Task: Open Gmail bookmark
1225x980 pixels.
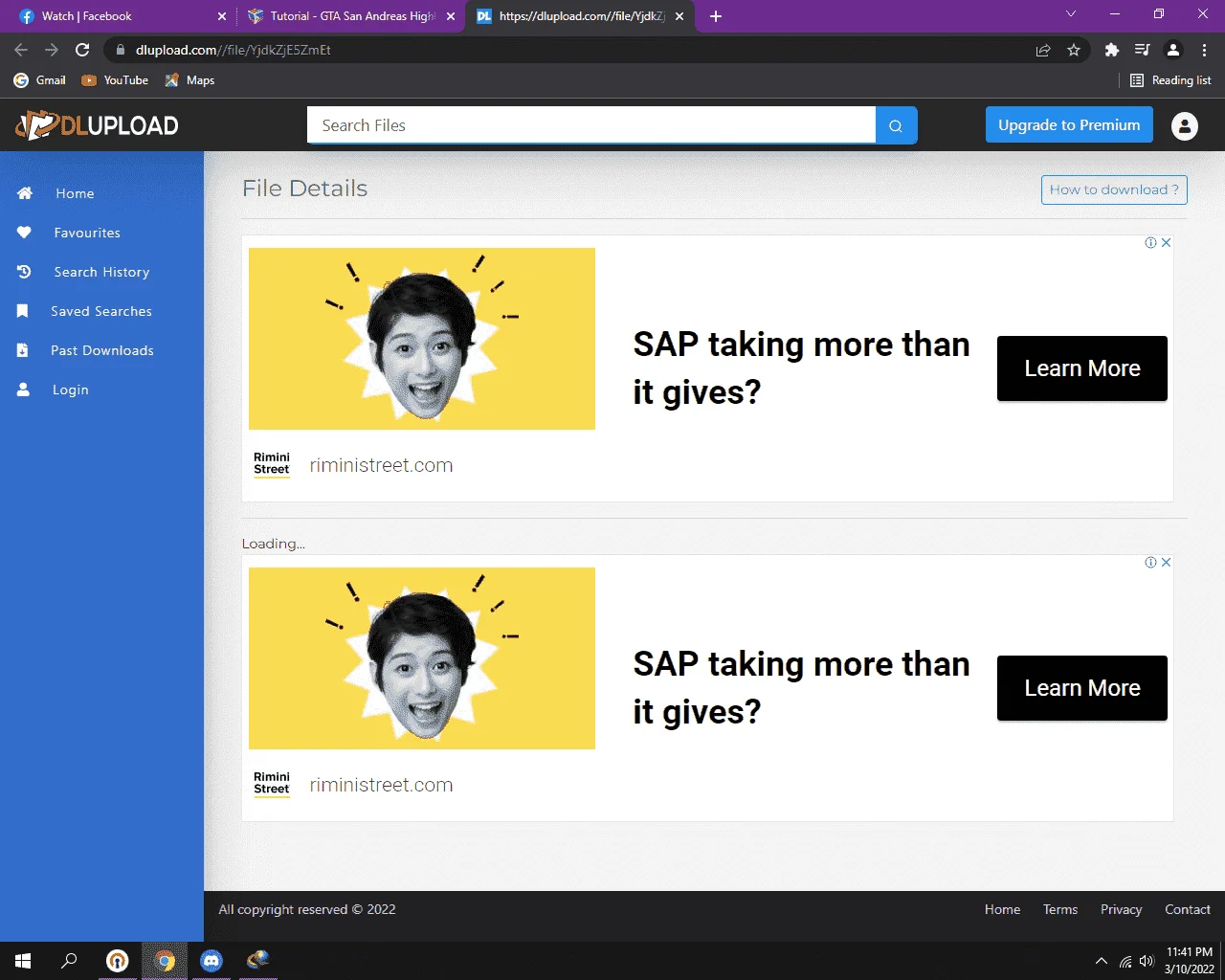Action: [40, 80]
